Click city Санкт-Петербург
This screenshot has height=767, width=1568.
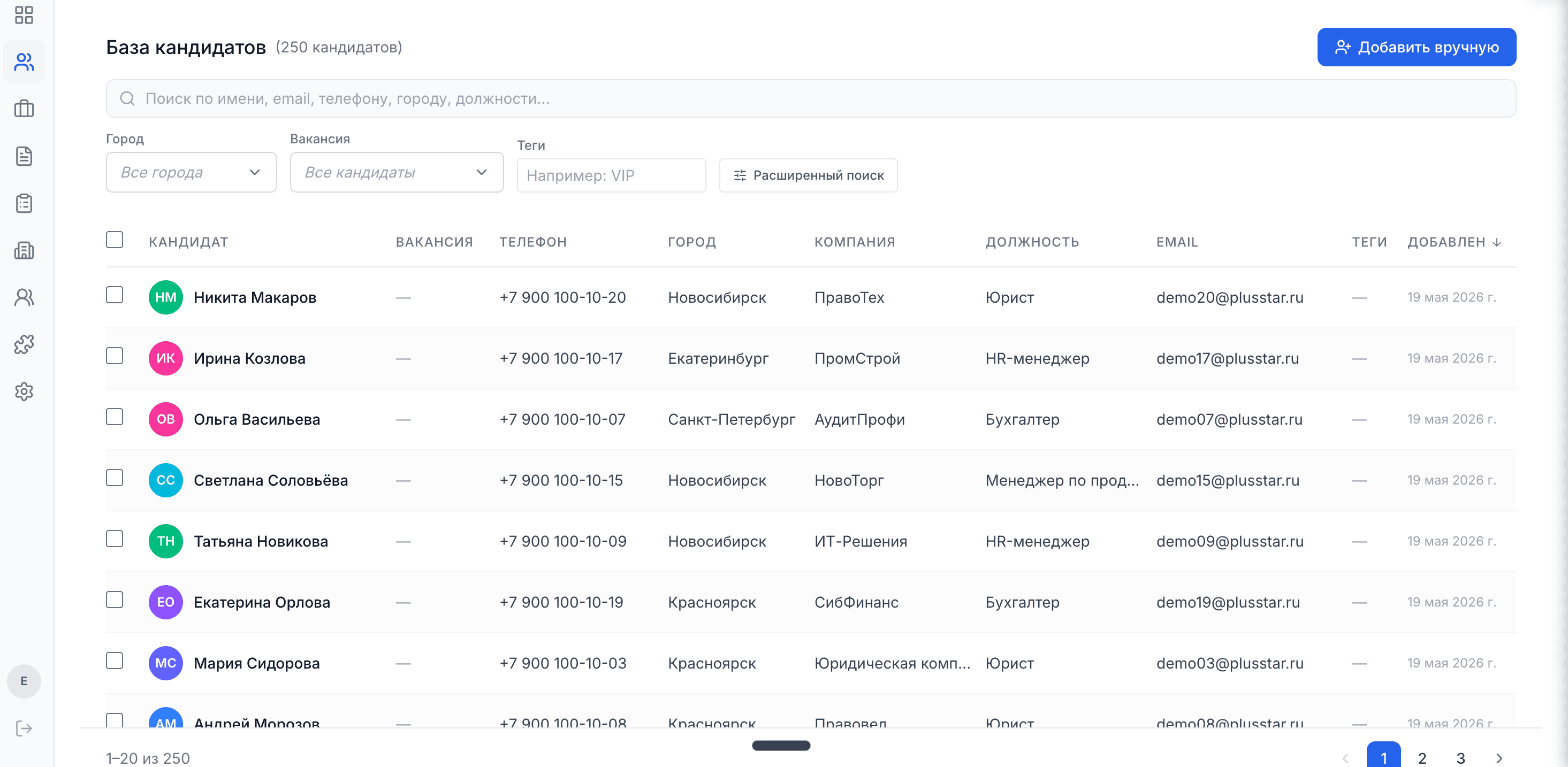point(732,419)
